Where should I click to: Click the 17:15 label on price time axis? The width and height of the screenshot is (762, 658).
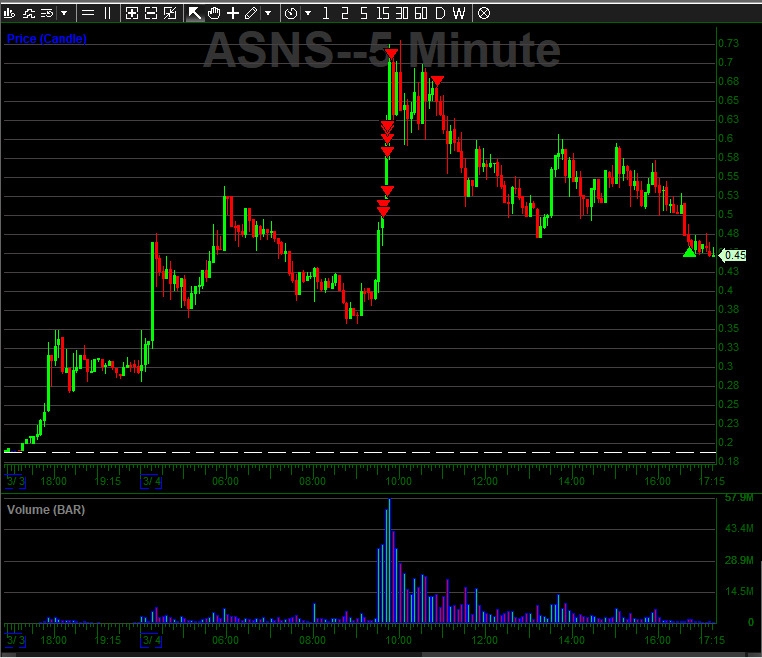711,482
